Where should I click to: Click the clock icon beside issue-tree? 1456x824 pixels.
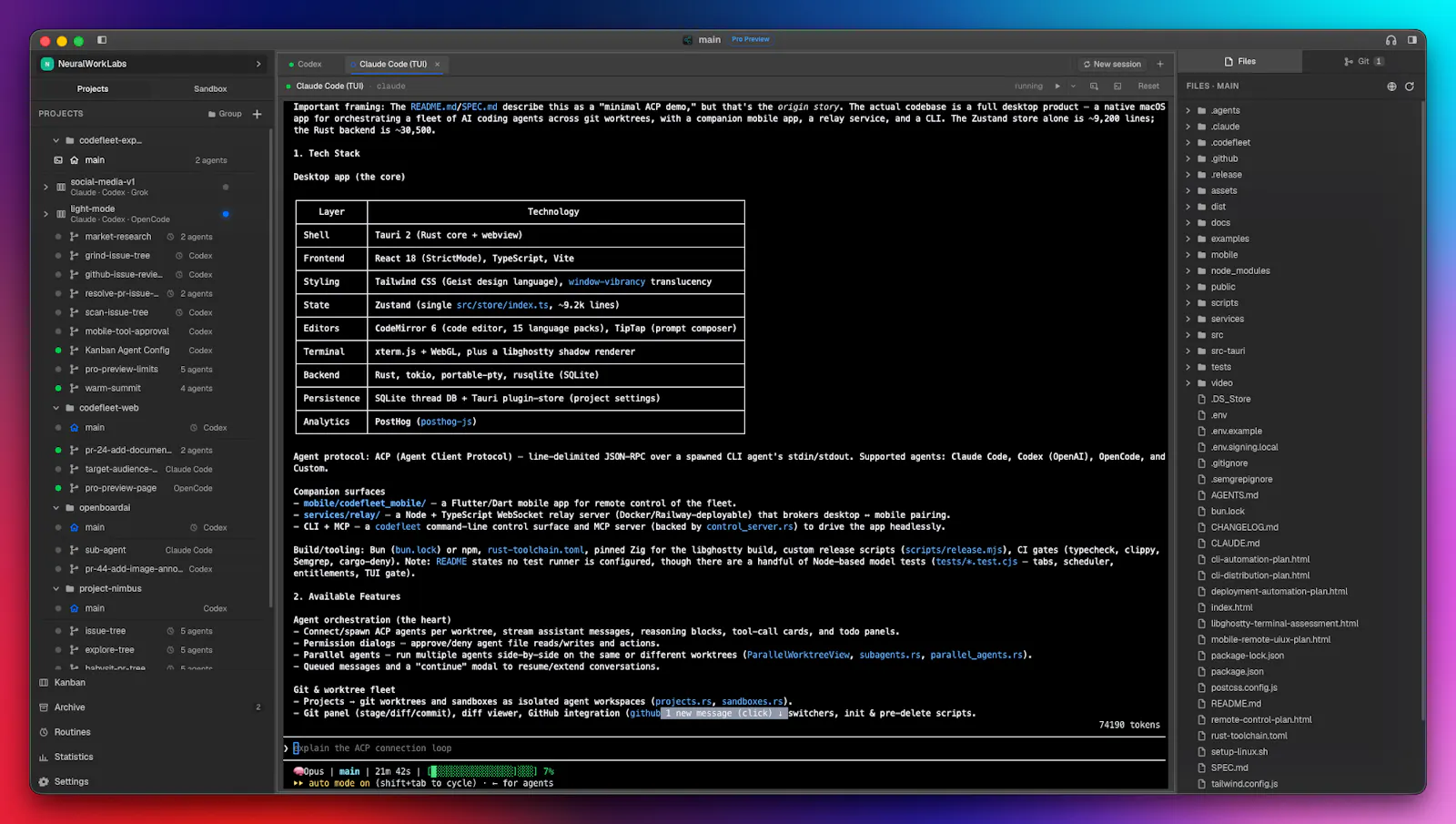pos(170,632)
